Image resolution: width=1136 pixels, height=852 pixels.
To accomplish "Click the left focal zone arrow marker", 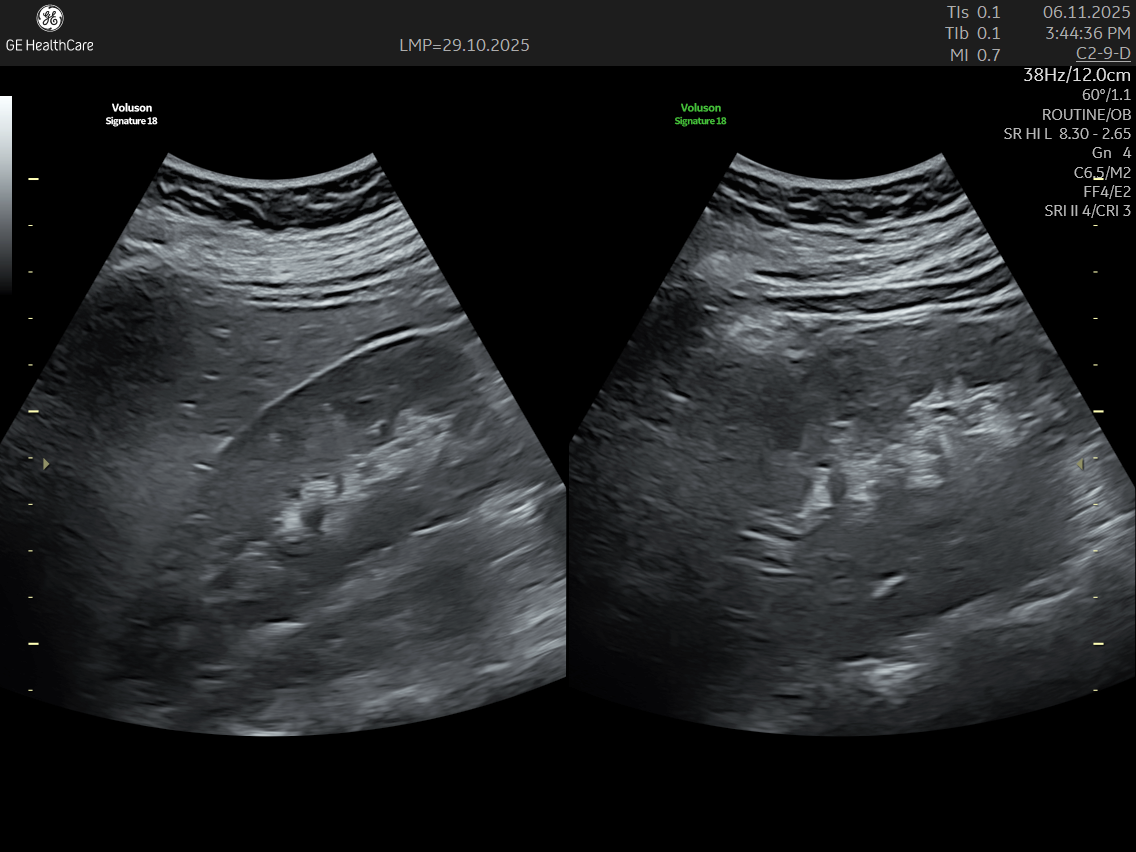I will 45,464.
